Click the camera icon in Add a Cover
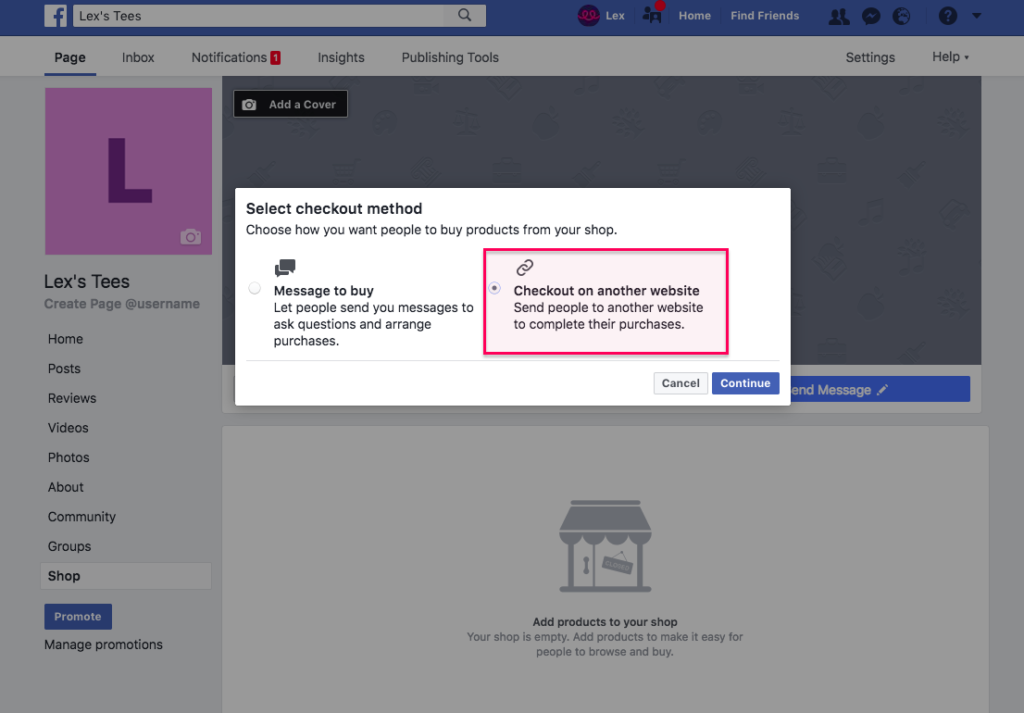 249,104
